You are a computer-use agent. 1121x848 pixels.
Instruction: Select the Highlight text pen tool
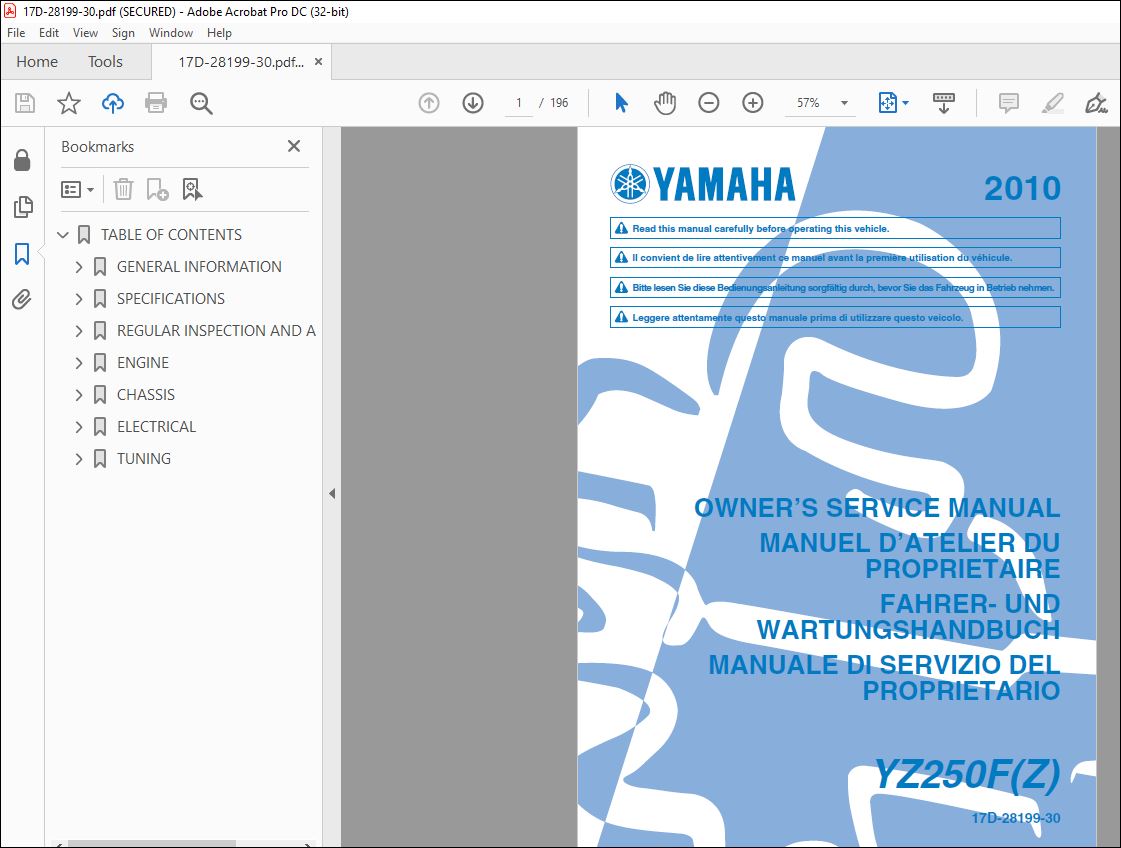[1052, 103]
